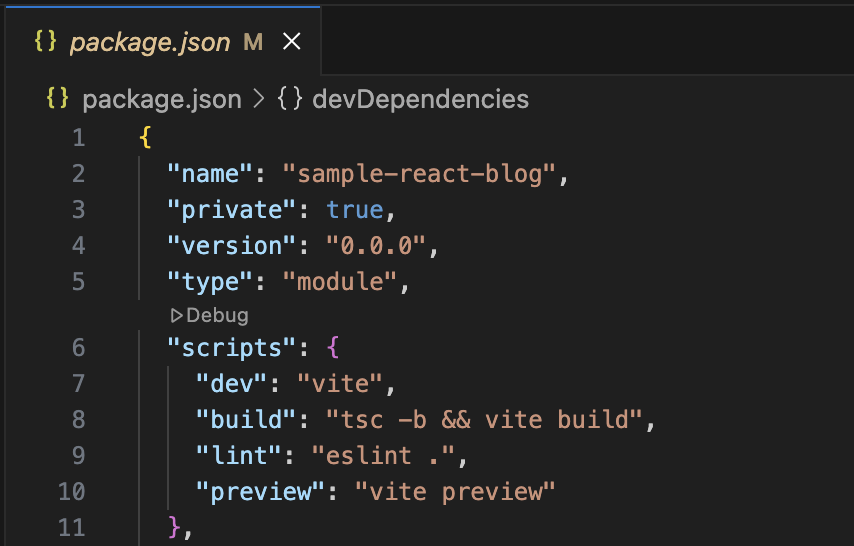Select line number 6 in the gutter
This screenshot has width=854, height=546.
(79, 348)
